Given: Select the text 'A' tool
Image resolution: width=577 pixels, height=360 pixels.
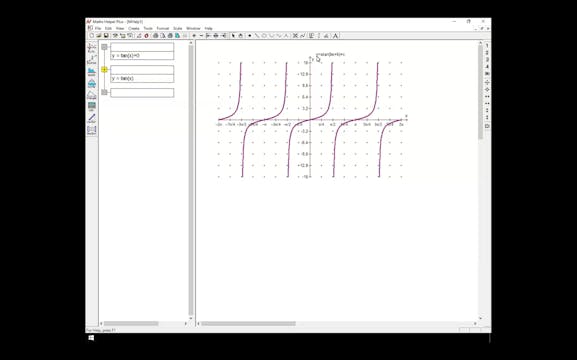Looking at the screenshot, I should 335,36.
